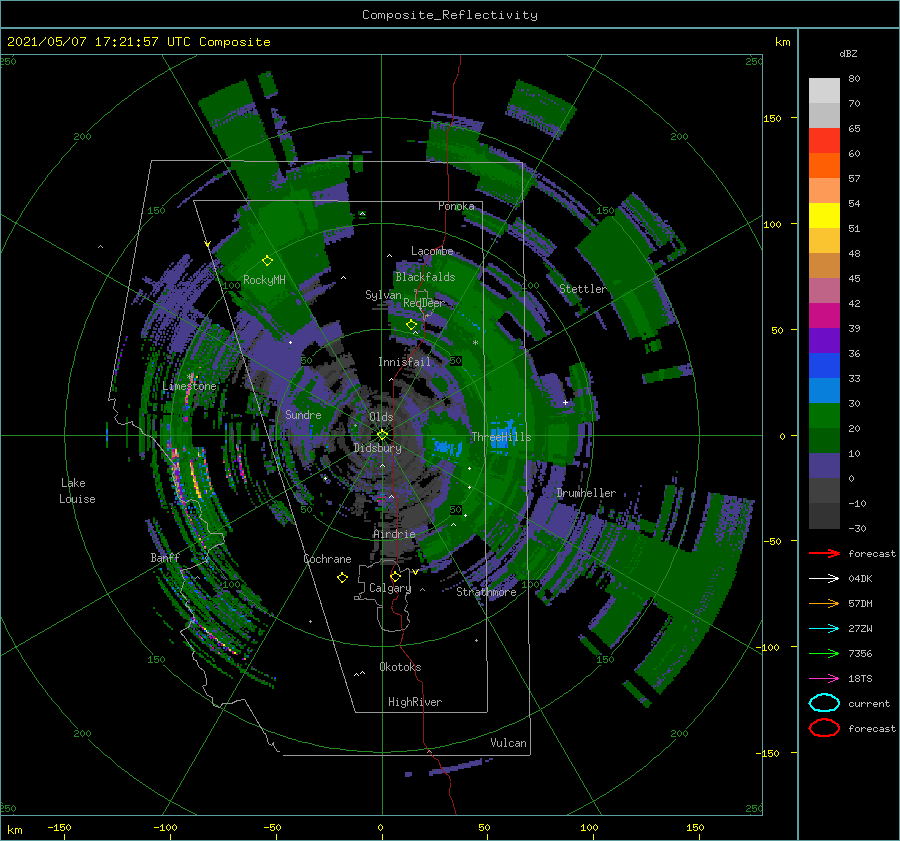Click the RockyMH label on the map
The width and height of the screenshot is (900, 841).
coord(264,280)
